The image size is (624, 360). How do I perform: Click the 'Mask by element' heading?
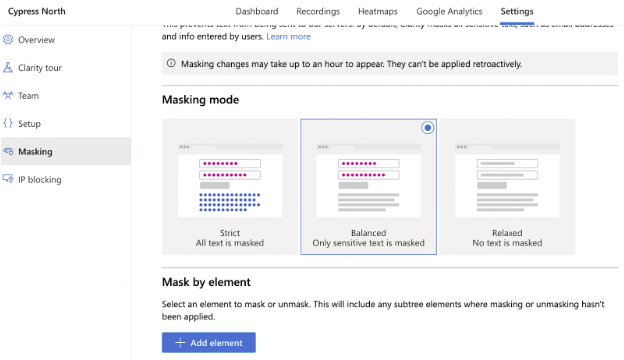pos(206,282)
